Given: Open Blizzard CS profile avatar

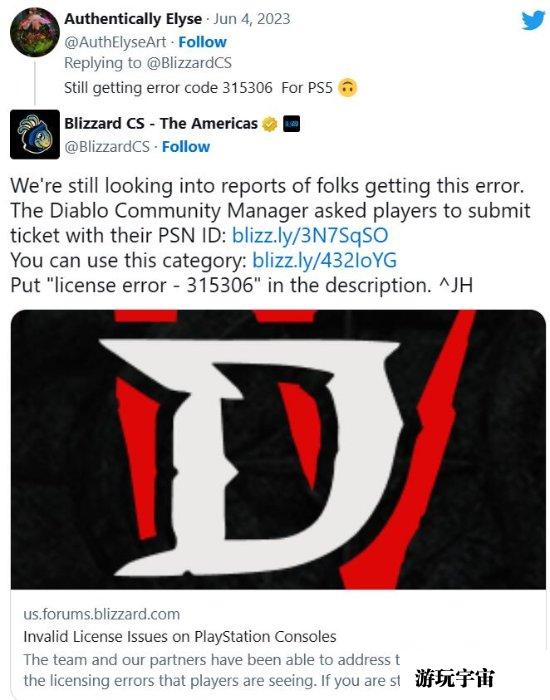Looking at the screenshot, I should [35, 134].
